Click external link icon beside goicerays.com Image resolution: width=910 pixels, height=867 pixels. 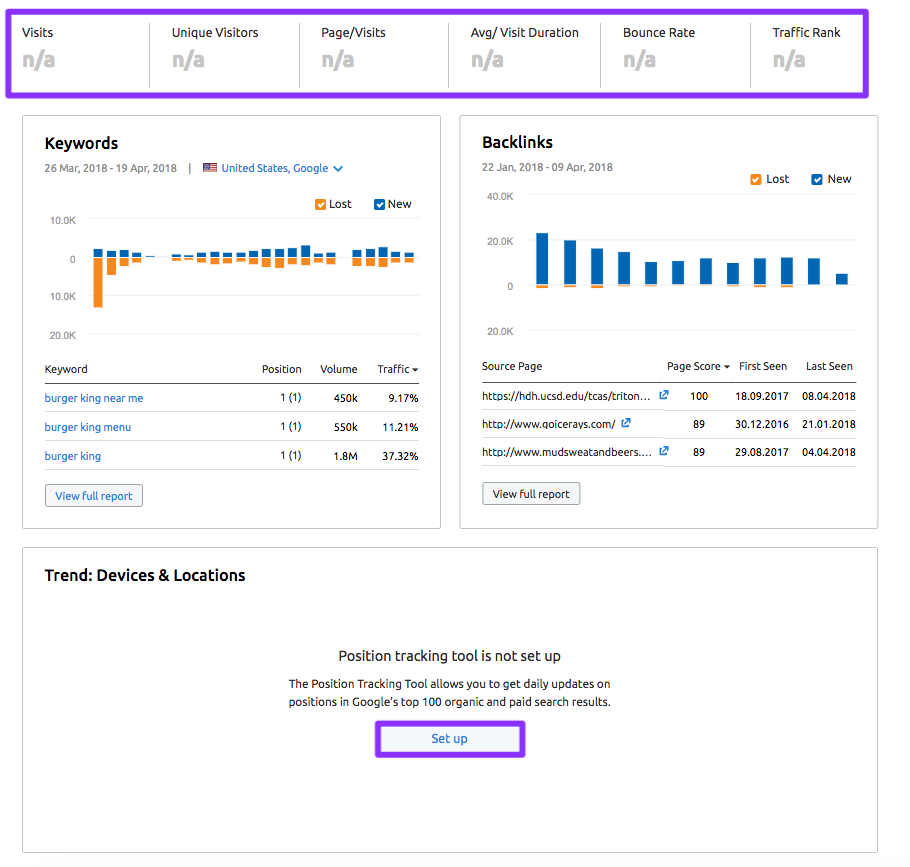626,424
